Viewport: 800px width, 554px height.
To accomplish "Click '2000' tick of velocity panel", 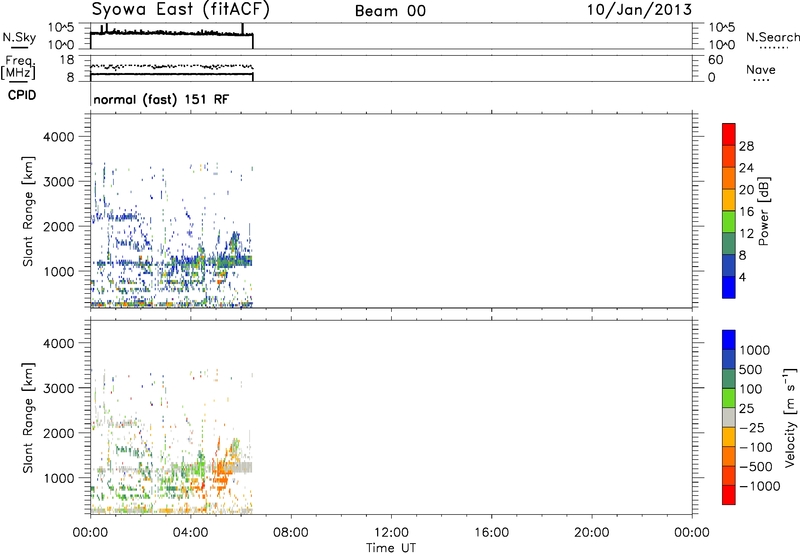I will pos(59,433).
